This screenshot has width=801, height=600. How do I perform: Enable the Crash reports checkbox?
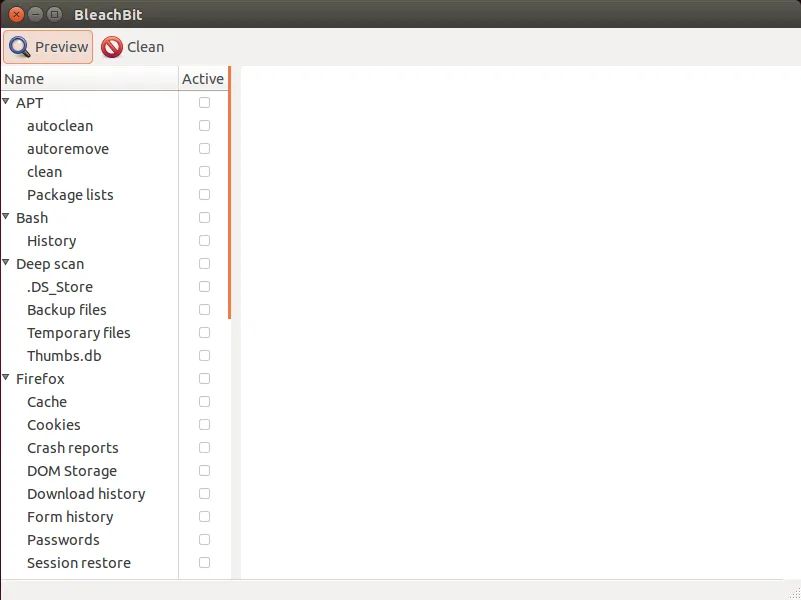click(x=204, y=447)
